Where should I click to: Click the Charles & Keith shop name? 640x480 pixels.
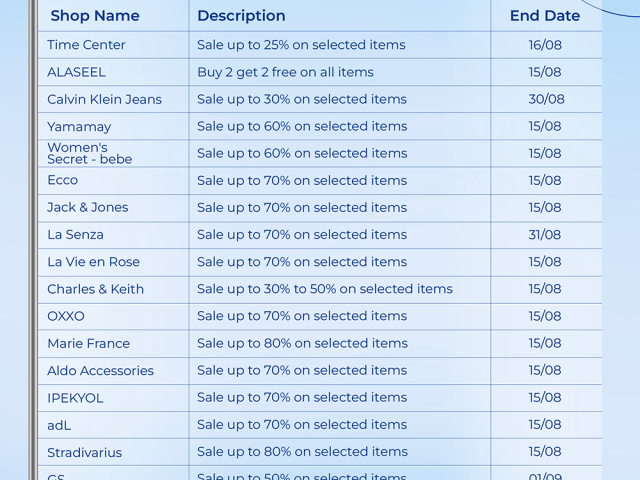click(x=95, y=289)
